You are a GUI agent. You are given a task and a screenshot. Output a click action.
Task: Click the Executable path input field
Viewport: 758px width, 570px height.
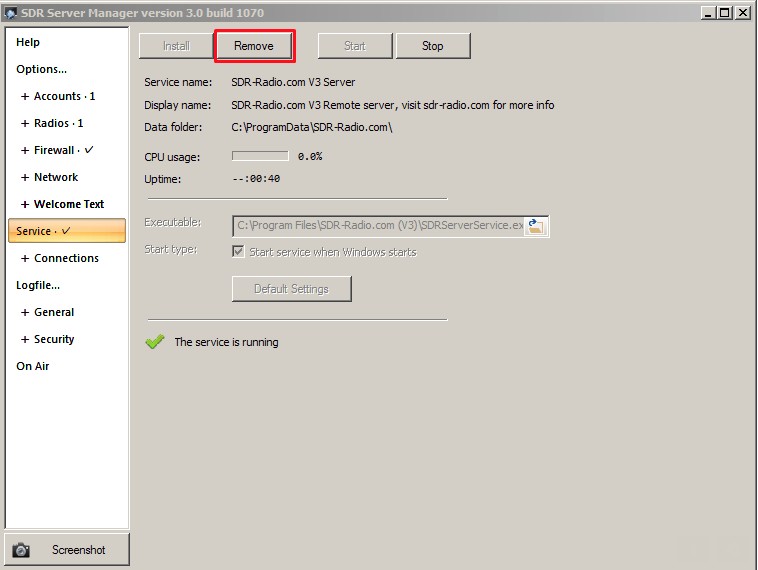click(x=379, y=226)
